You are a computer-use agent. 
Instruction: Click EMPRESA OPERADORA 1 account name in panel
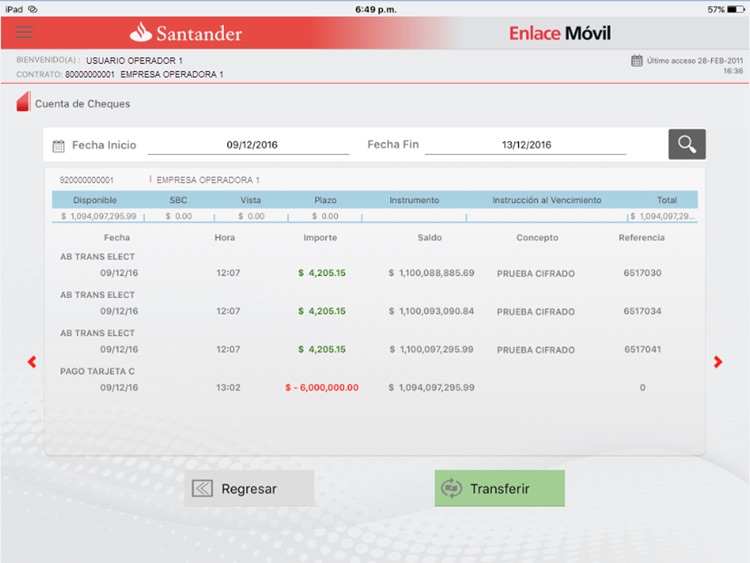[x=208, y=180]
